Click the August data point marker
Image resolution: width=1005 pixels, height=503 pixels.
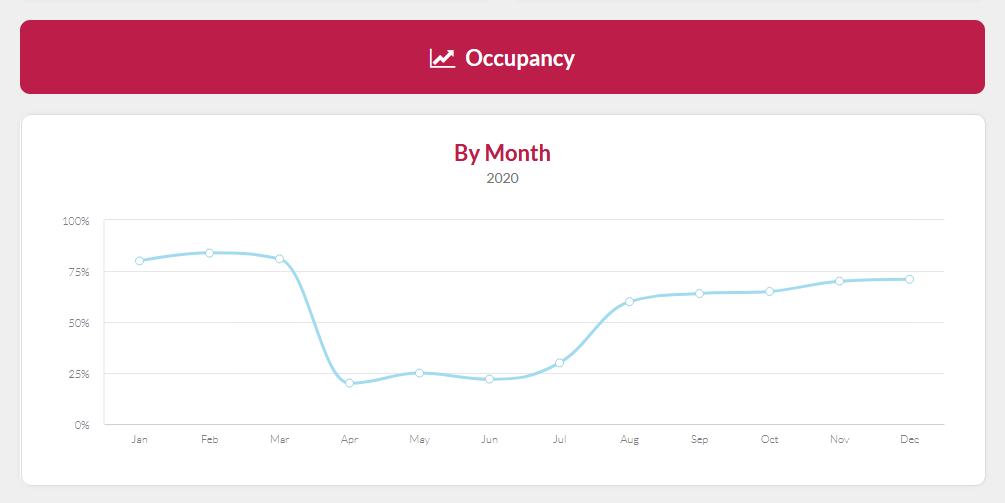coord(629,301)
